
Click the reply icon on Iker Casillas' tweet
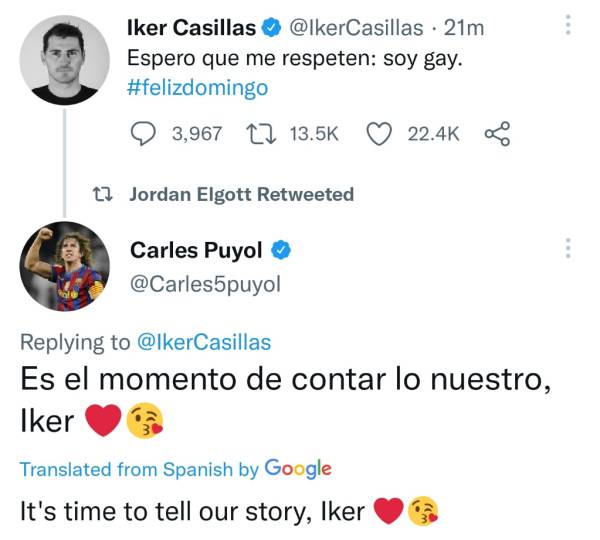click(146, 133)
